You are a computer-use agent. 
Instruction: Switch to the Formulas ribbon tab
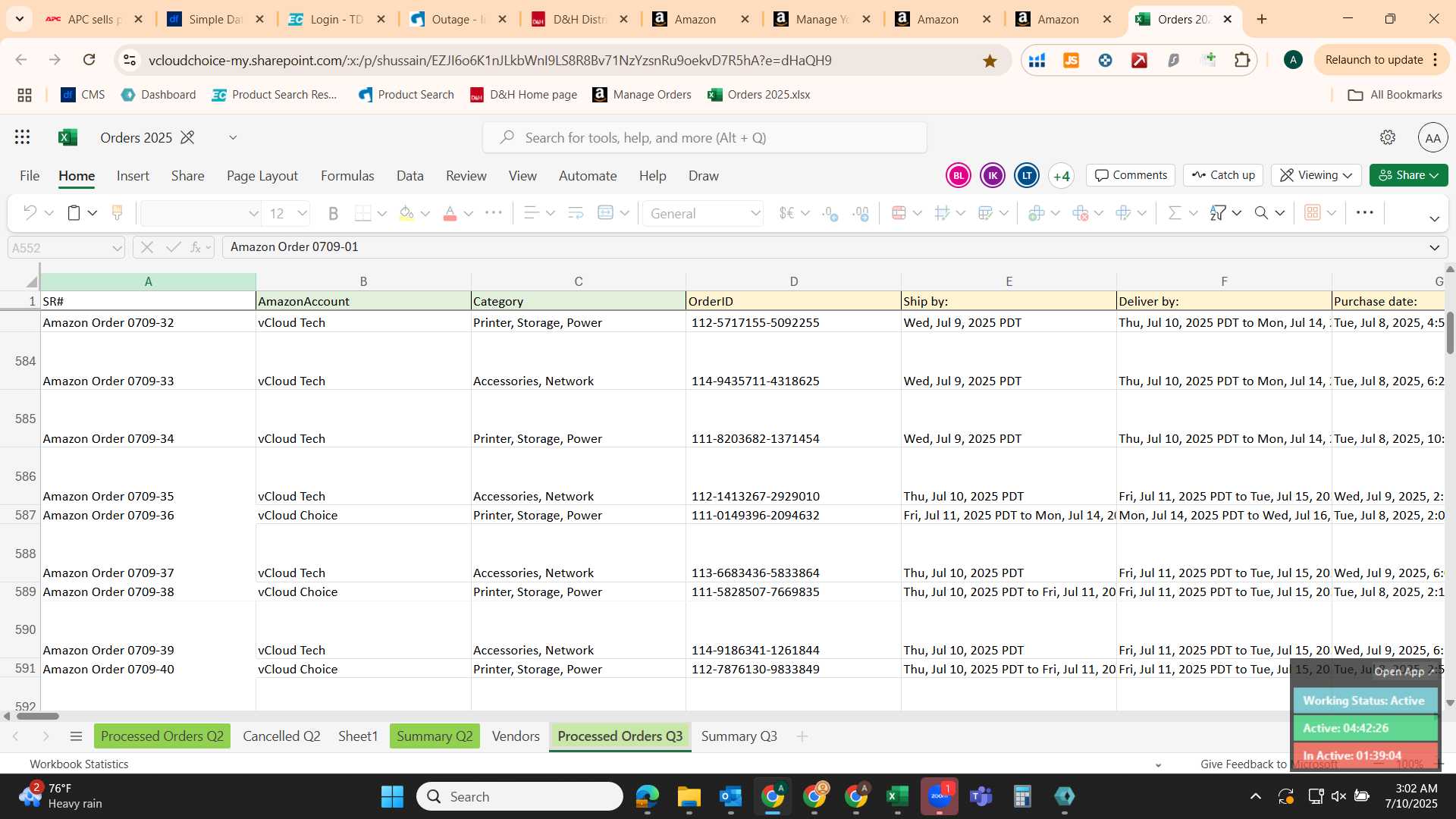click(x=347, y=176)
